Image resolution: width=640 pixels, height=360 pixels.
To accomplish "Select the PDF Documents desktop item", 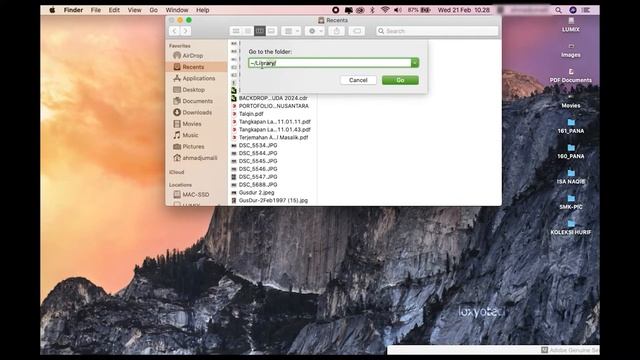I will tap(571, 76).
